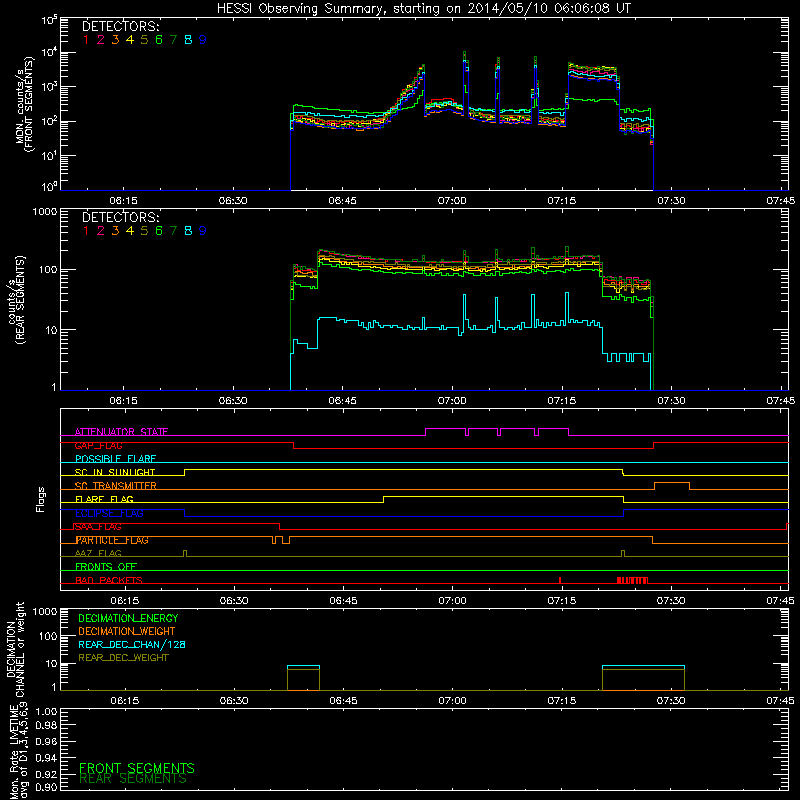Select detector 3 in front segments legend

(x=115, y=40)
